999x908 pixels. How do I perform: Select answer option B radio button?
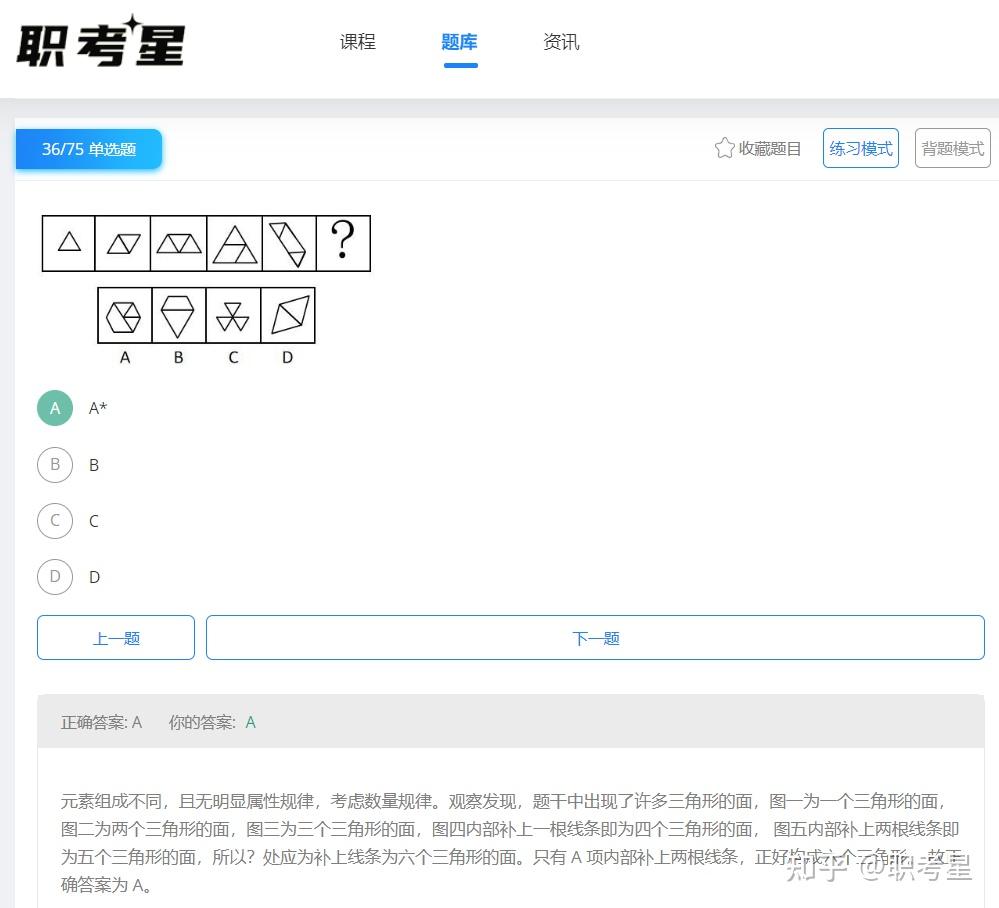click(x=55, y=464)
